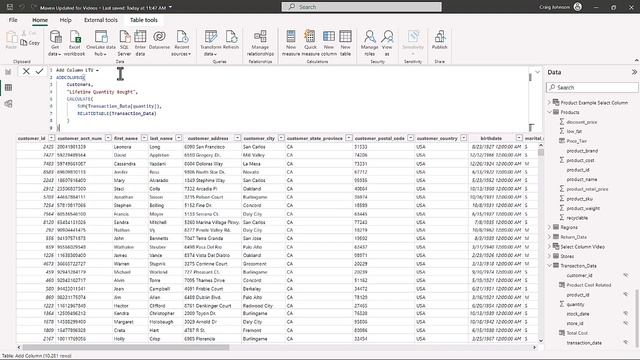The width and height of the screenshot is (640, 360).
Task: Click Transform data in ribbon
Action: point(211,42)
